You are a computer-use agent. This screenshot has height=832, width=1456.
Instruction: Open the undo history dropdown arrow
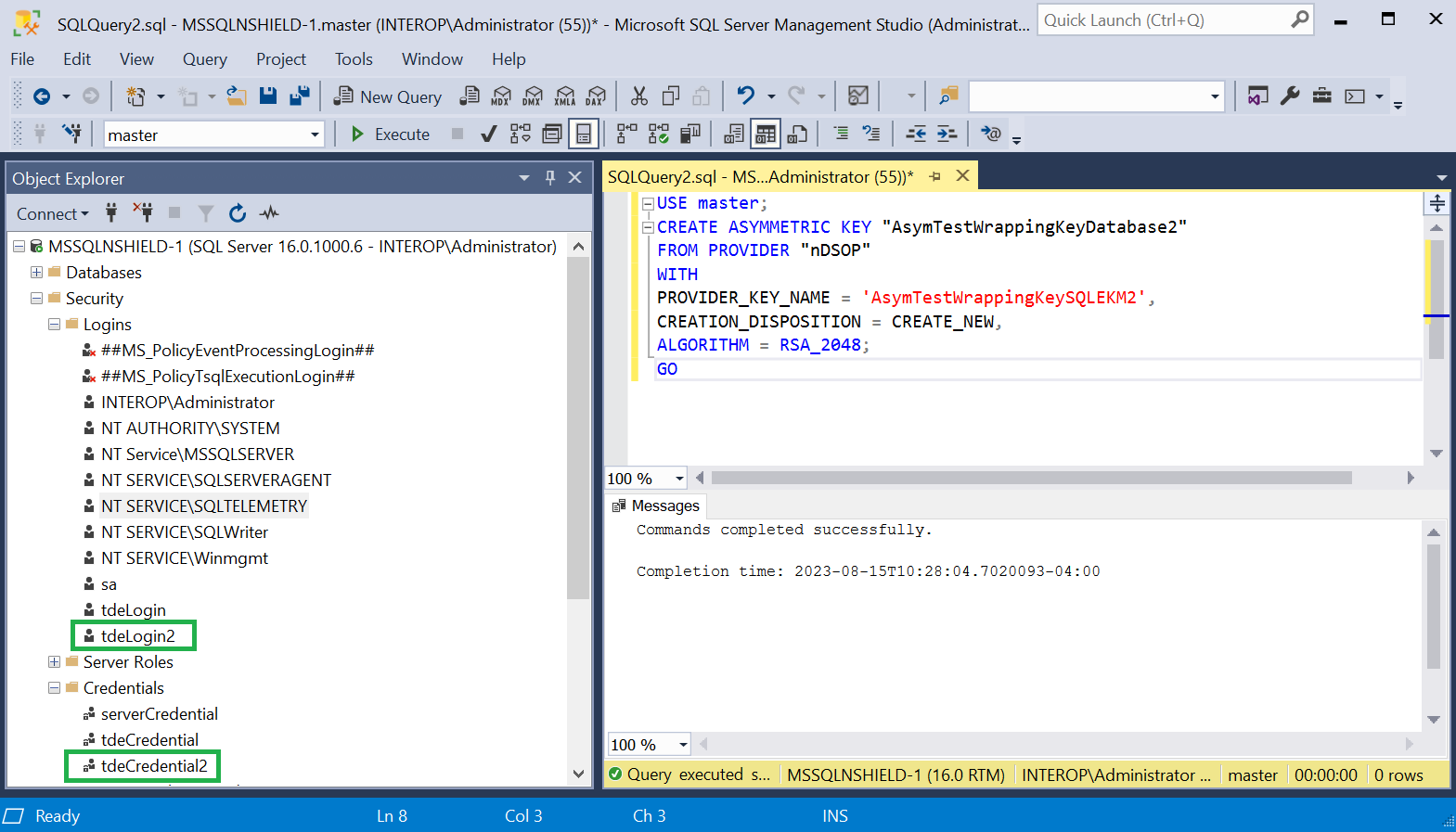(771, 96)
